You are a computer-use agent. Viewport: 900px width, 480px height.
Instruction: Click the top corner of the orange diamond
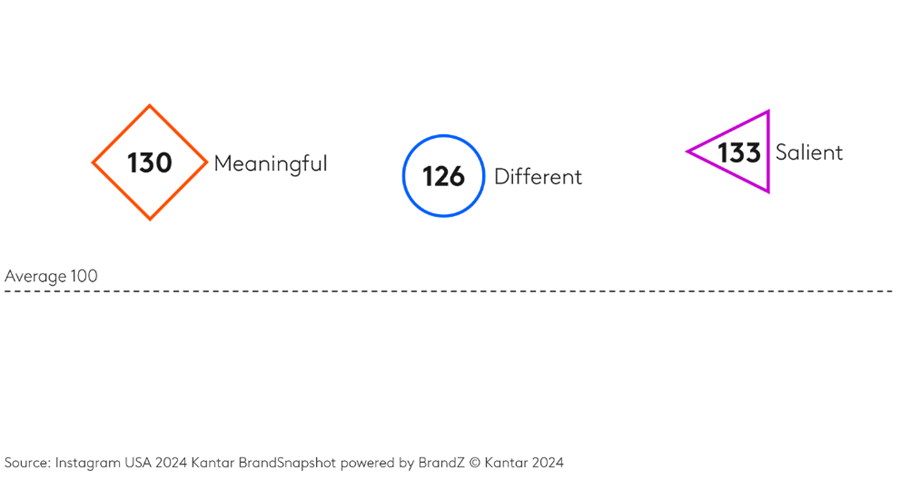pyautogui.click(x=150, y=106)
